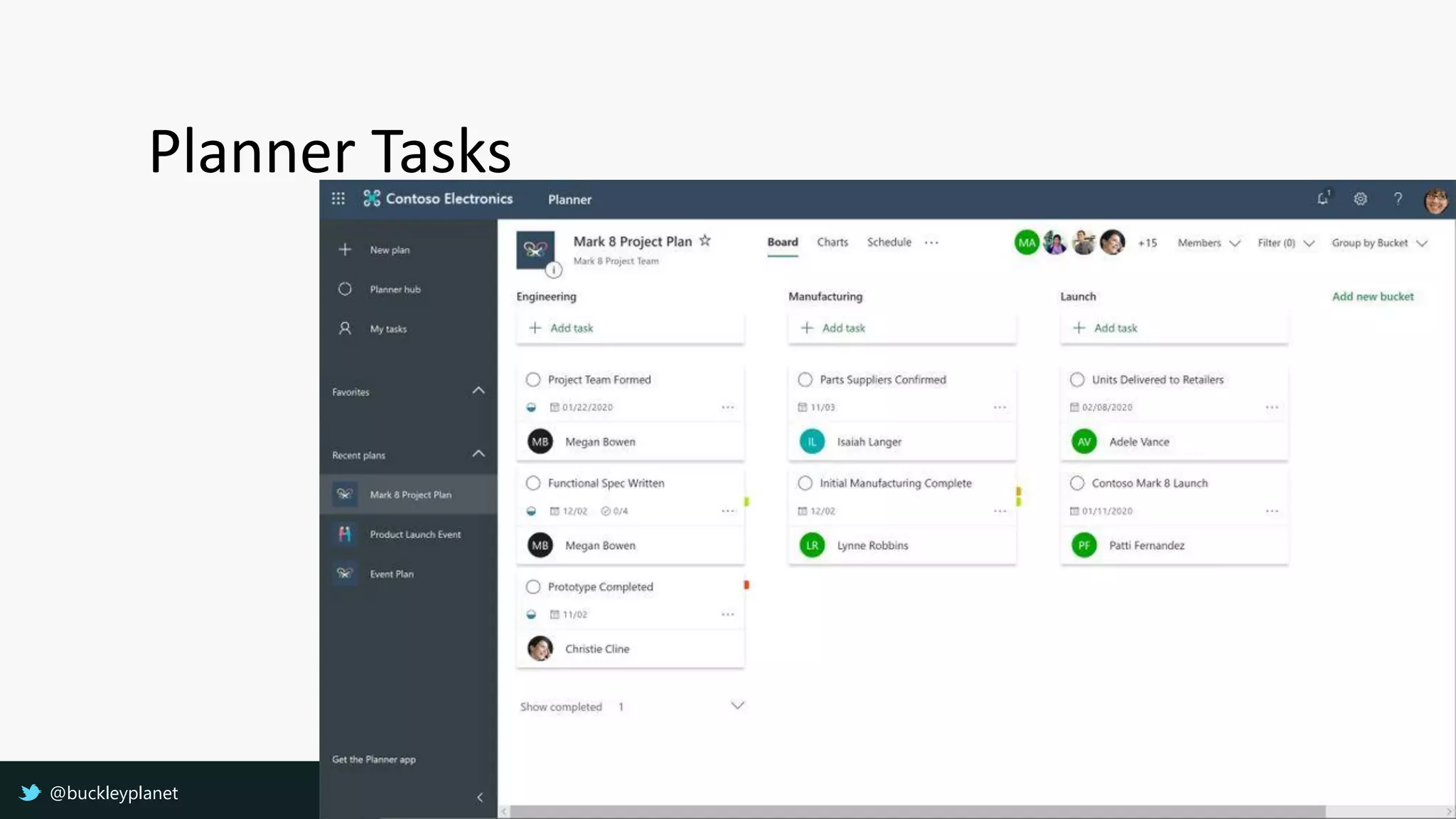The height and width of the screenshot is (819, 1456).
Task: Click the red label on Prototype Completed card
Action: click(x=746, y=585)
